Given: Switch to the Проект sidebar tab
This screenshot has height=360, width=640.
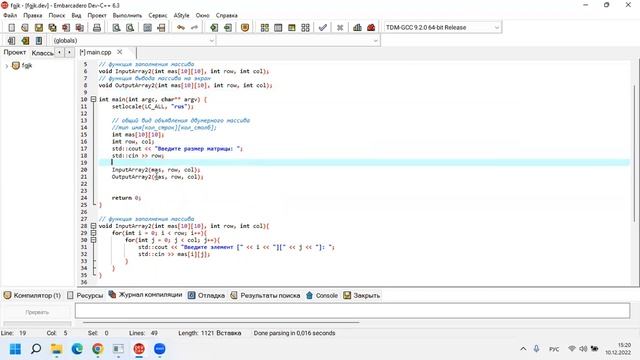Looking at the screenshot, I should coord(15,52).
